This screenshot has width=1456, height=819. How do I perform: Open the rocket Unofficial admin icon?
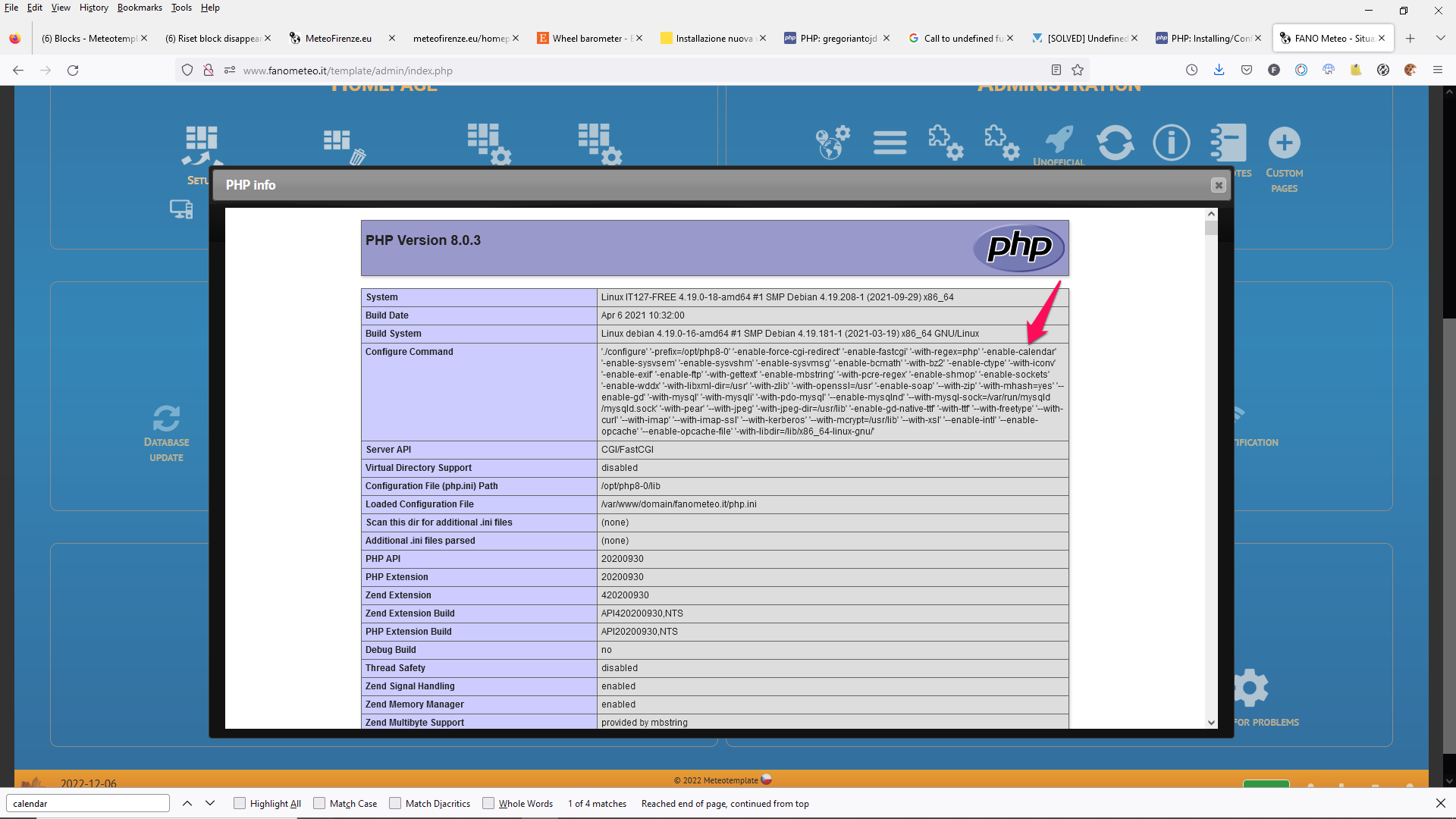coord(1059,141)
